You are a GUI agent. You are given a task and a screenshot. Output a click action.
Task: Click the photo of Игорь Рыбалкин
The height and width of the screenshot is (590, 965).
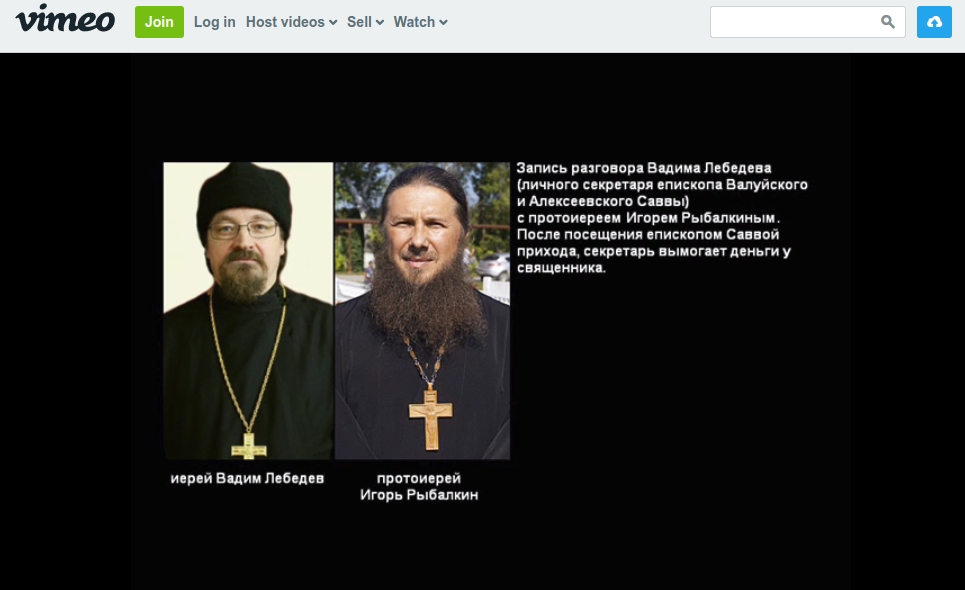[x=422, y=311]
